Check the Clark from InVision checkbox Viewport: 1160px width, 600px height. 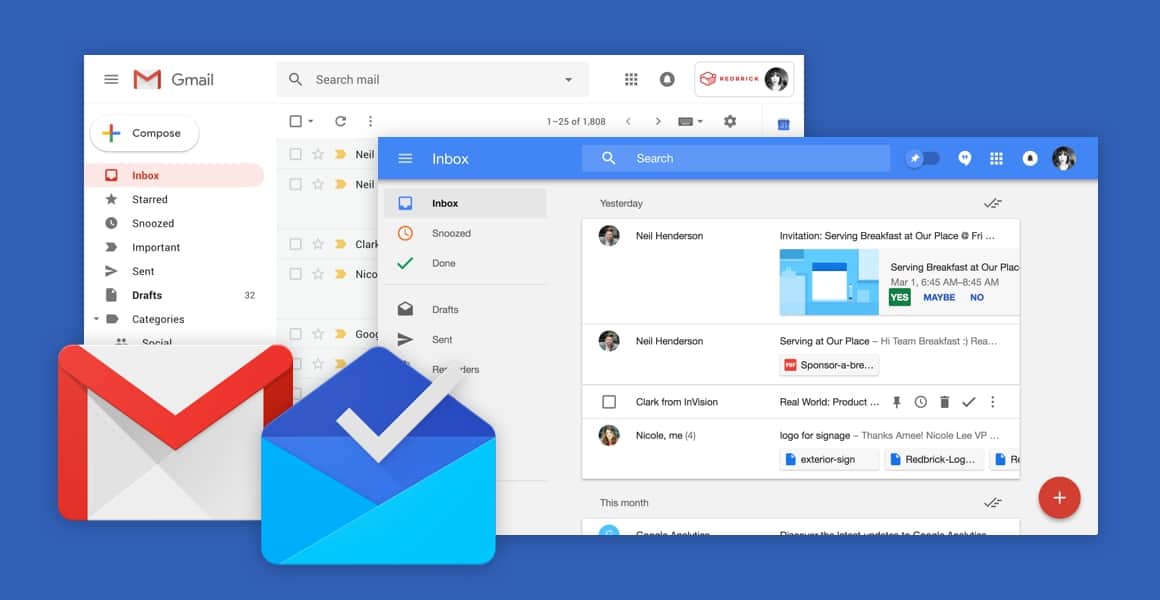609,402
